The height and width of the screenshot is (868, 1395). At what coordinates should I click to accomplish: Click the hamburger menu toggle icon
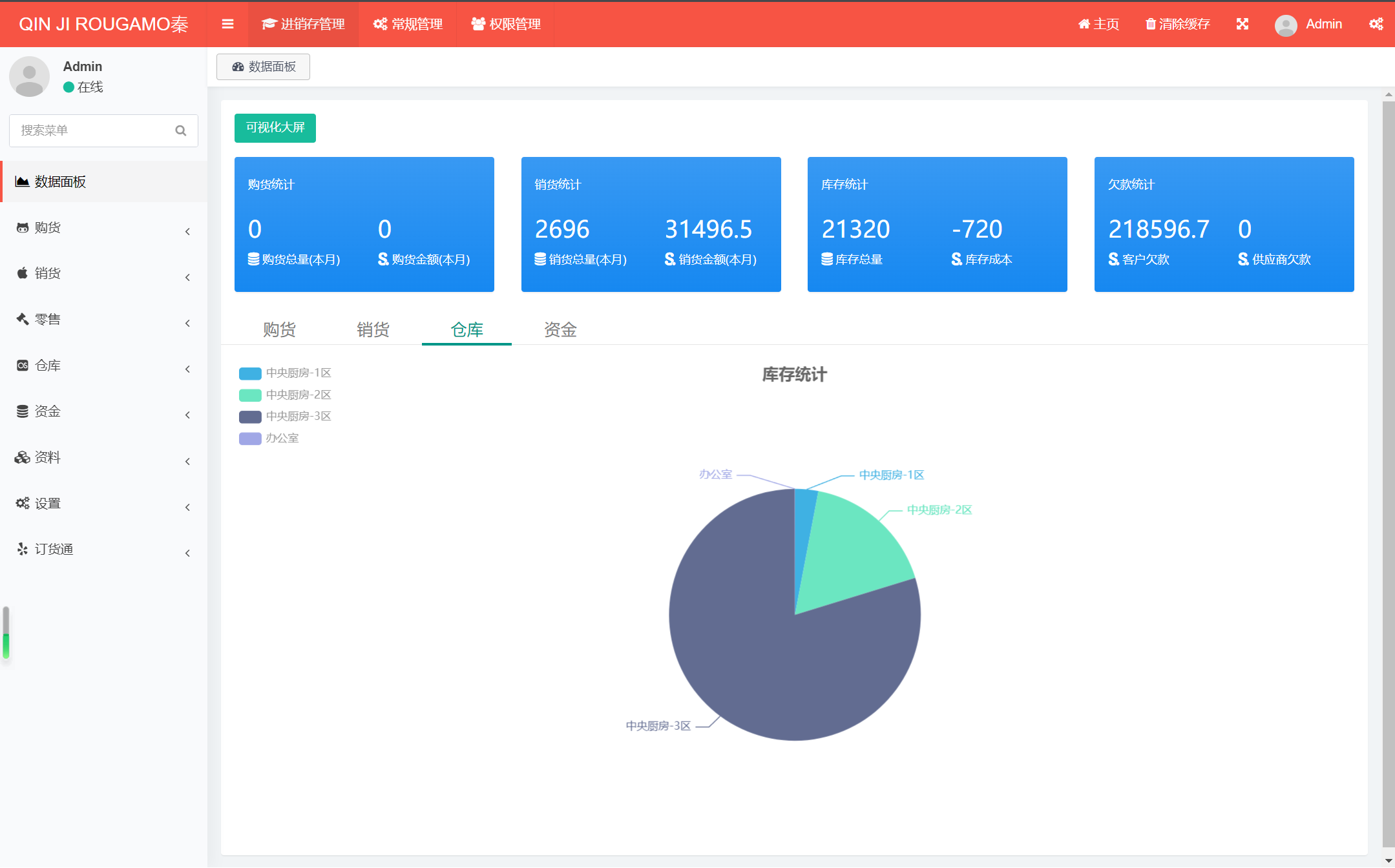227,24
